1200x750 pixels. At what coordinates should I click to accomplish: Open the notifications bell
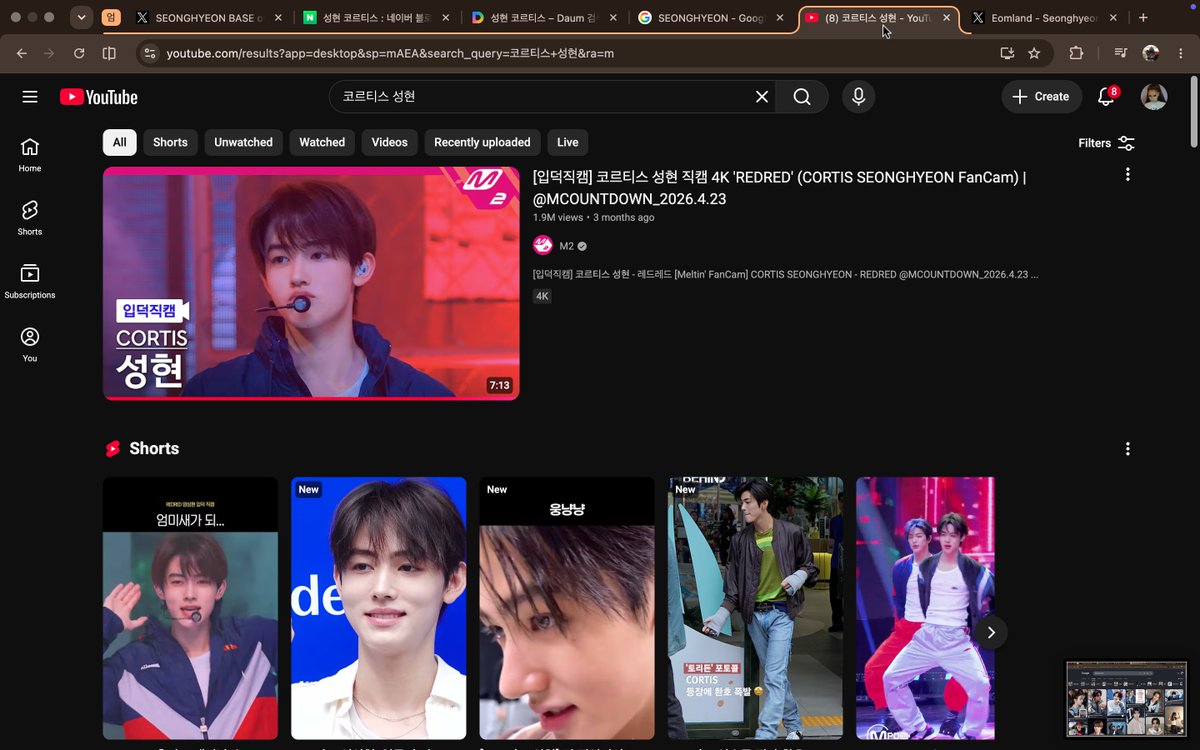pos(1106,97)
